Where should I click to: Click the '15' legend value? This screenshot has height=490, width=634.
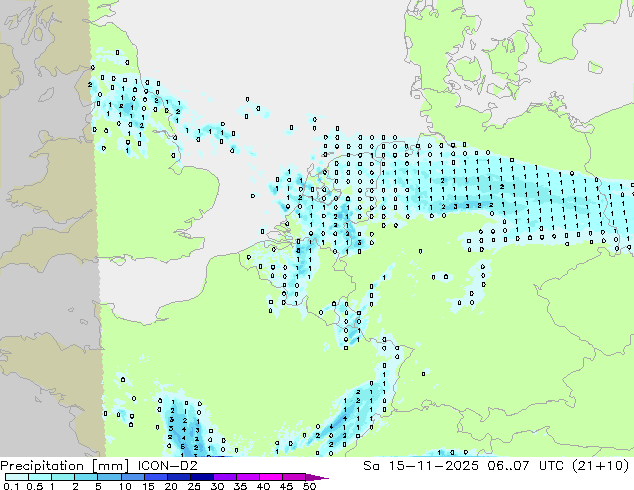pos(148,486)
